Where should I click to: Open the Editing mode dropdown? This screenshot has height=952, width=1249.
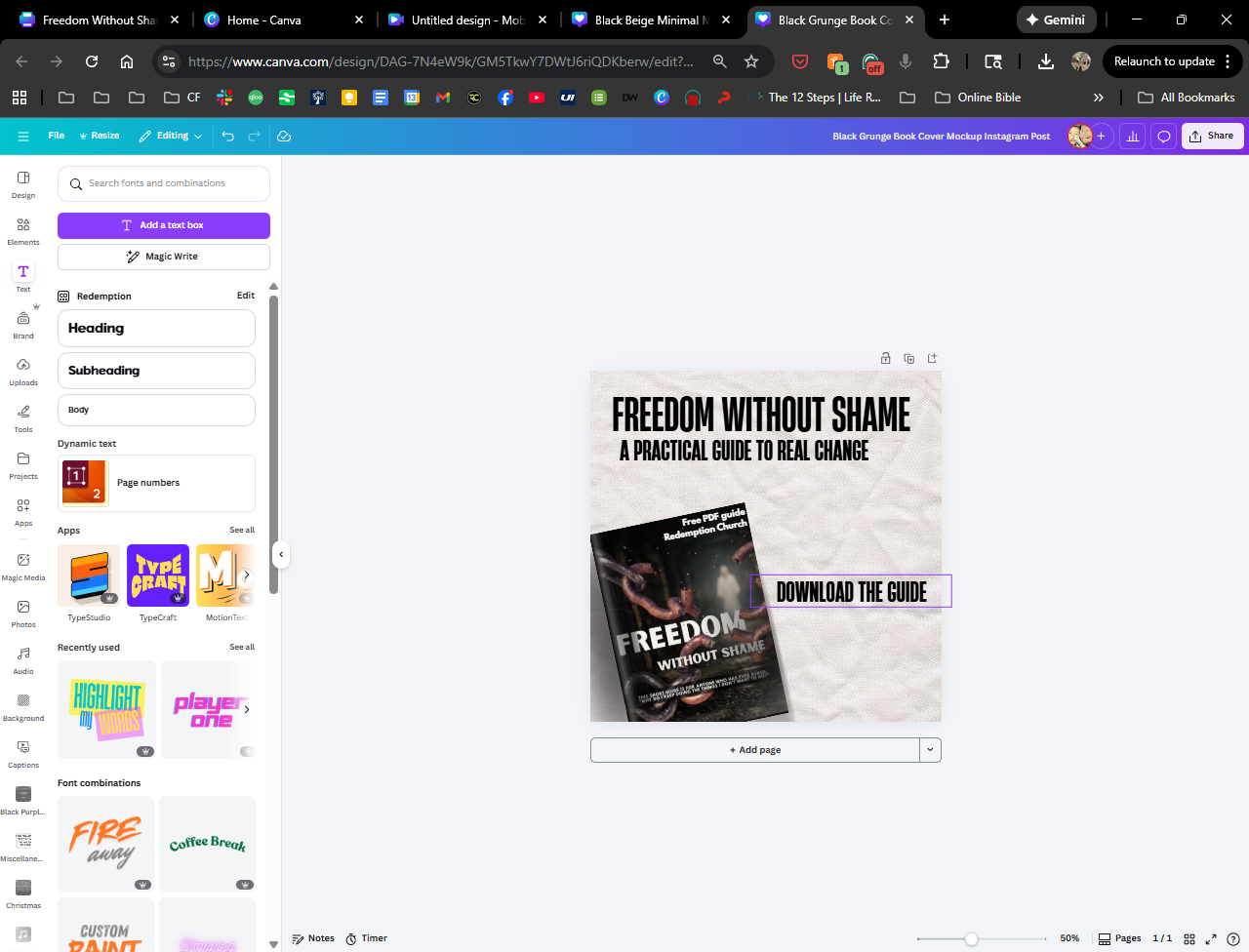click(171, 137)
